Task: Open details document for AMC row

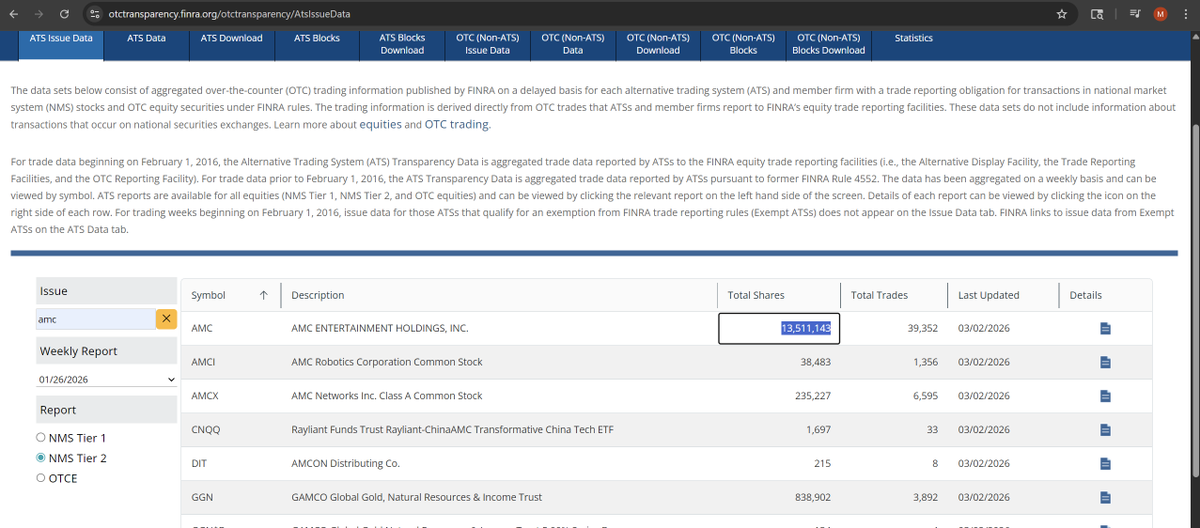Action: (1105, 328)
